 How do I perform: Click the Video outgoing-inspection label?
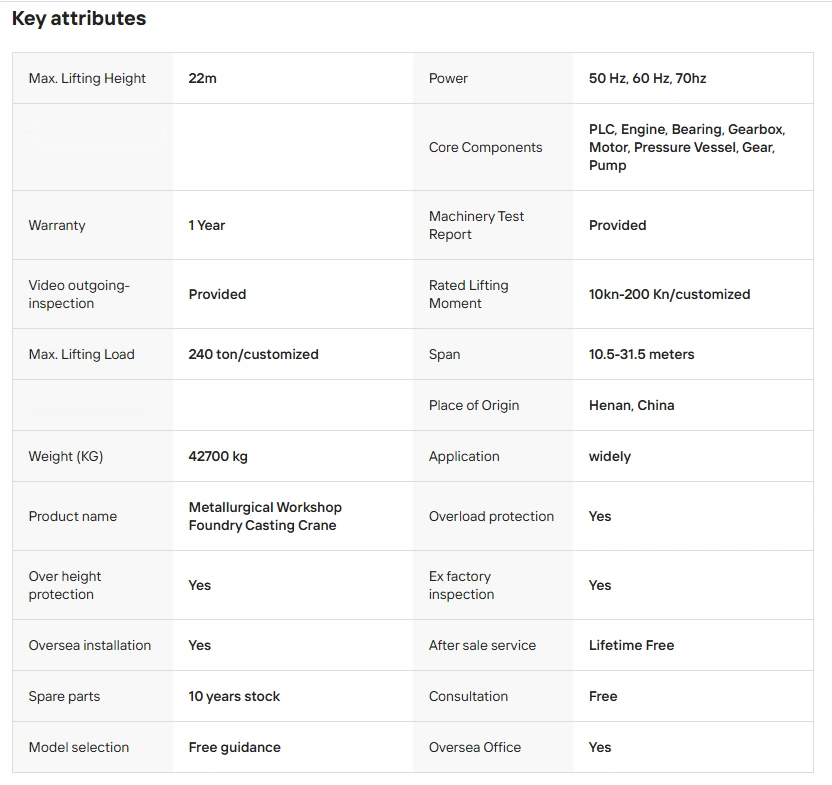click(79, 294)
